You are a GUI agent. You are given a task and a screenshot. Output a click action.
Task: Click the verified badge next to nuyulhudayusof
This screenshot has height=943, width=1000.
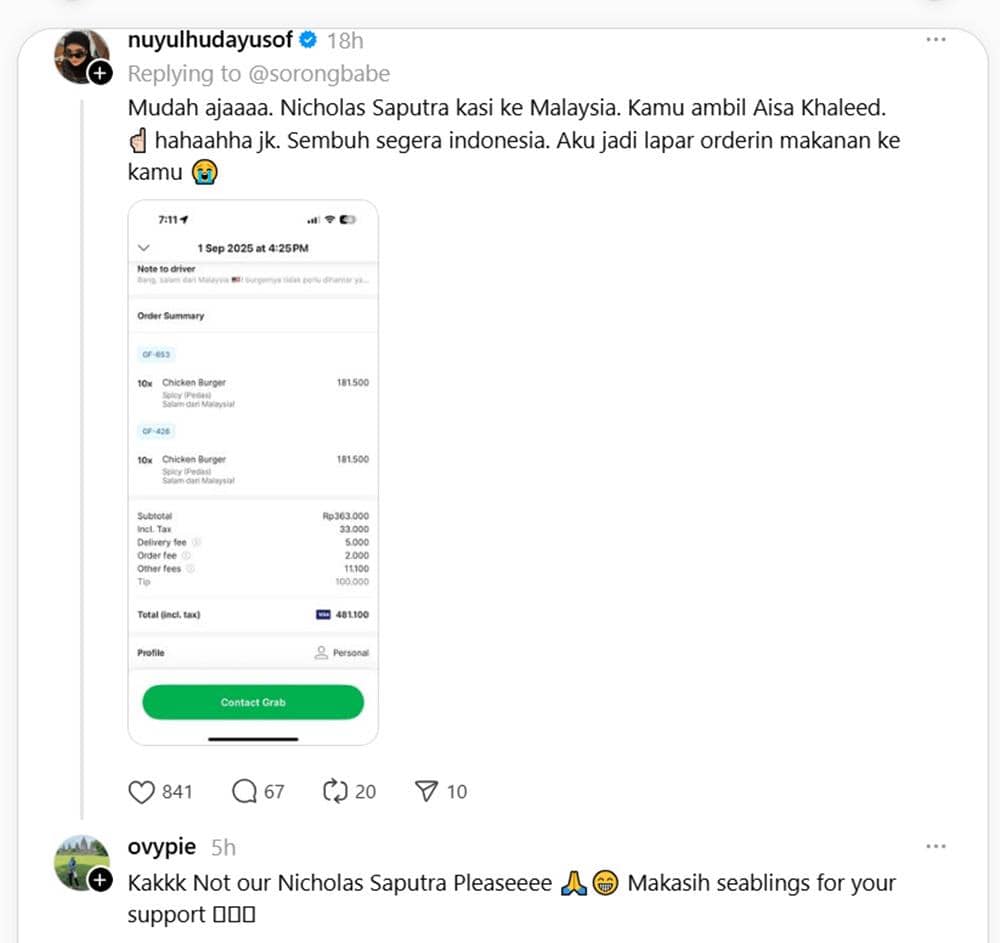coord(308,40)
